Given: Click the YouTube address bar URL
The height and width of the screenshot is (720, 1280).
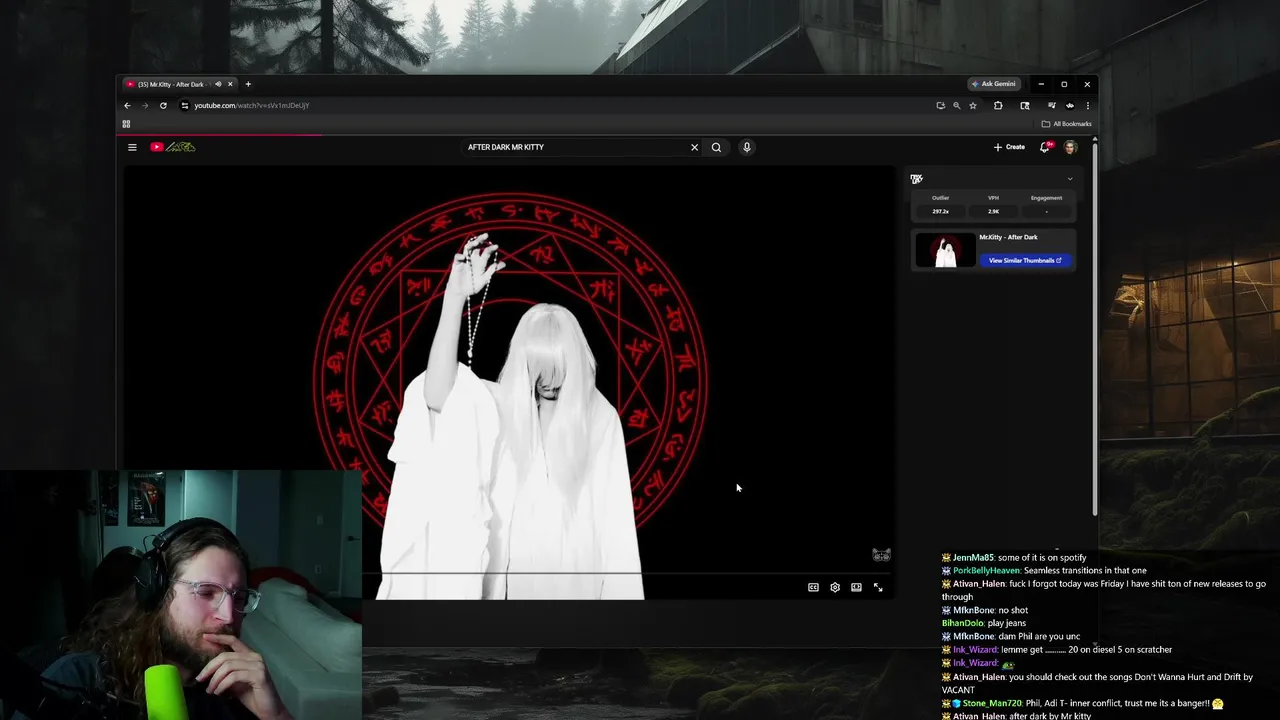Looking at the screenshot, I should (252, 105).
